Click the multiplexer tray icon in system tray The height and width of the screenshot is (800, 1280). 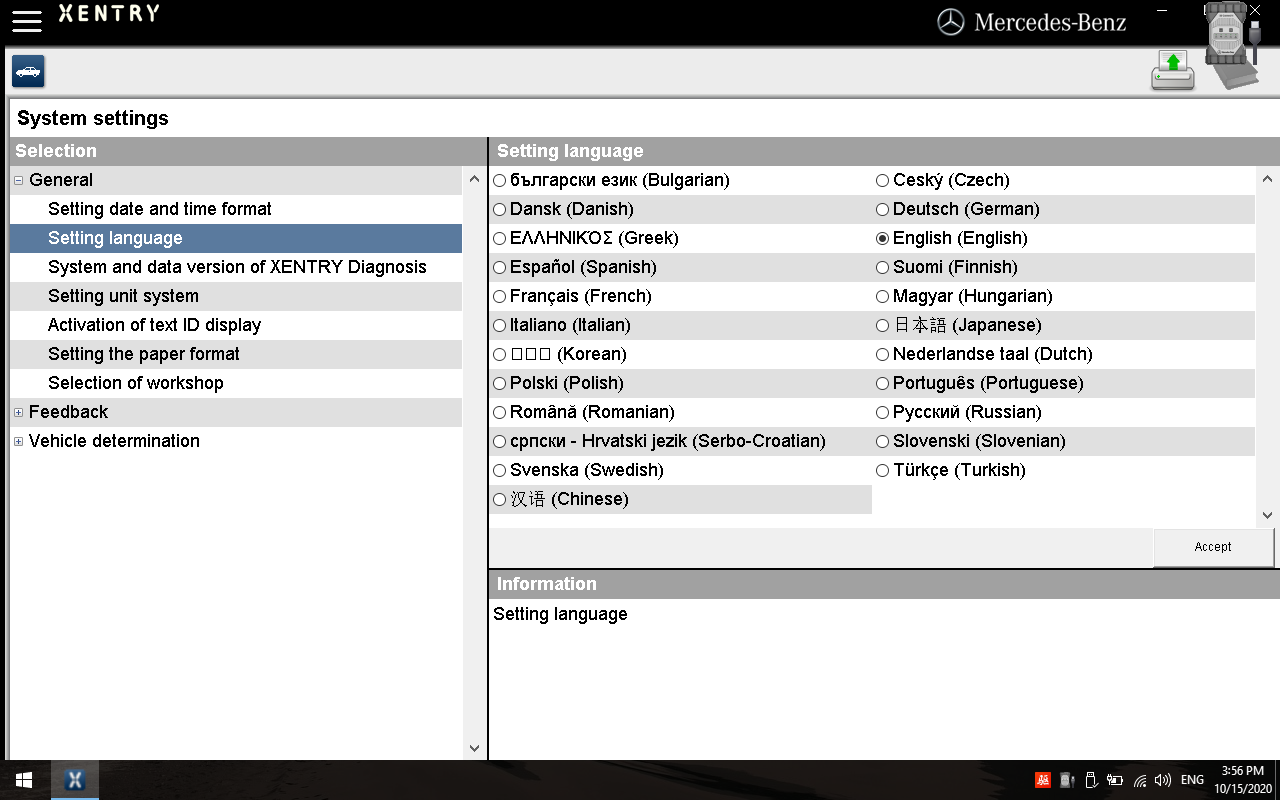point(1067,780)
